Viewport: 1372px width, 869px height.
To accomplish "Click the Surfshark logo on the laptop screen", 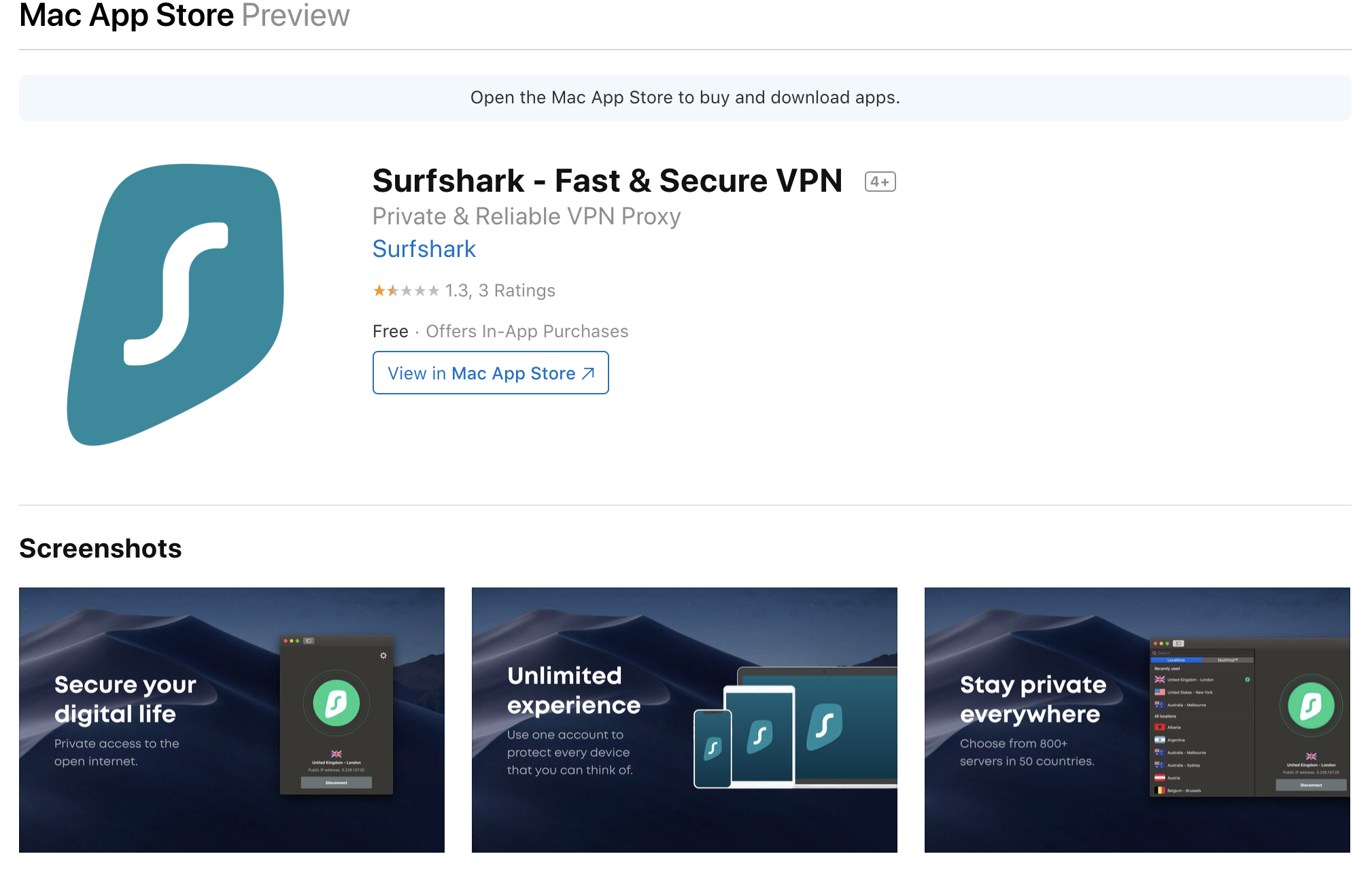I will point(825,726).
